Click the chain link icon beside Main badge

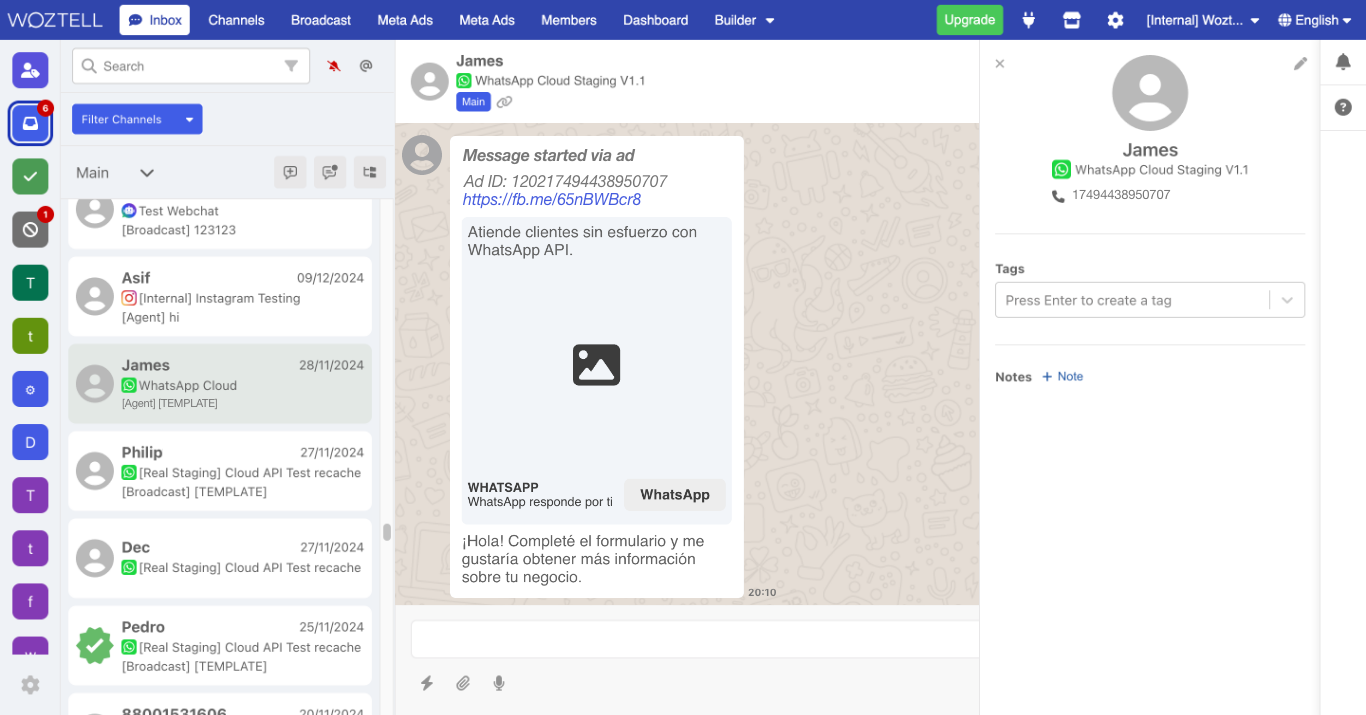click(x=505, y=102)
